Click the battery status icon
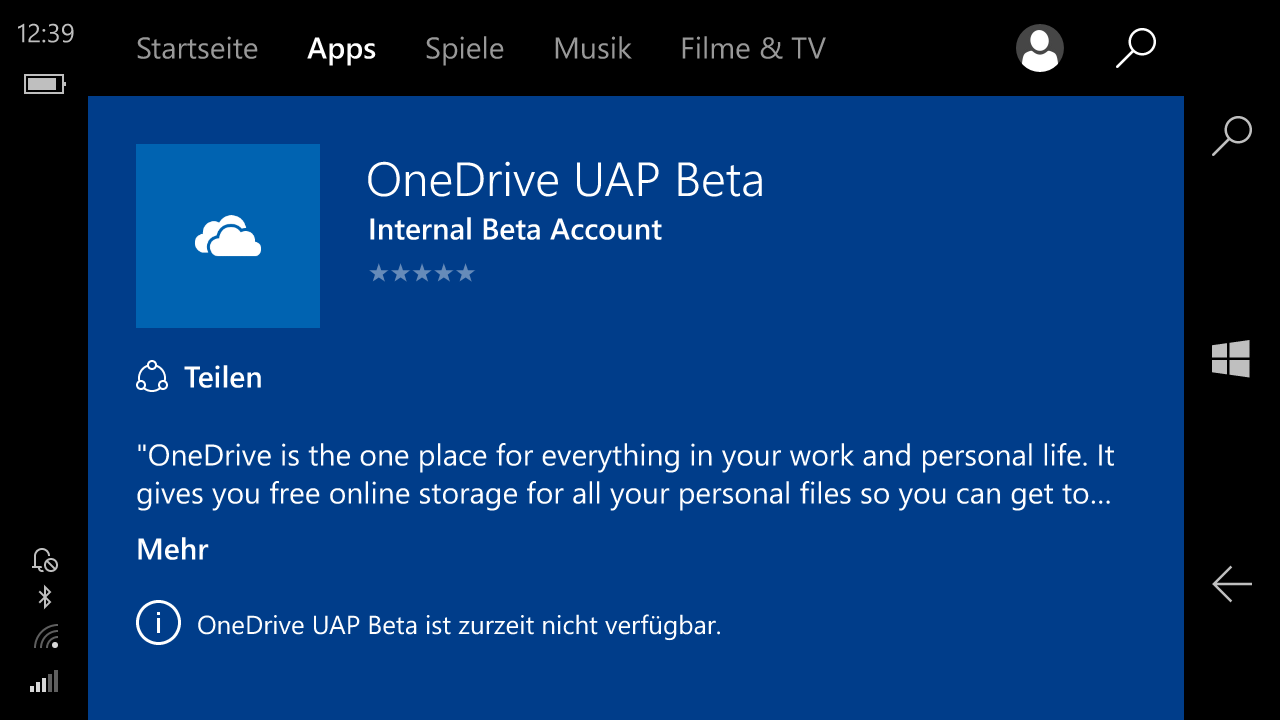1280x720 pixels. 45,84
